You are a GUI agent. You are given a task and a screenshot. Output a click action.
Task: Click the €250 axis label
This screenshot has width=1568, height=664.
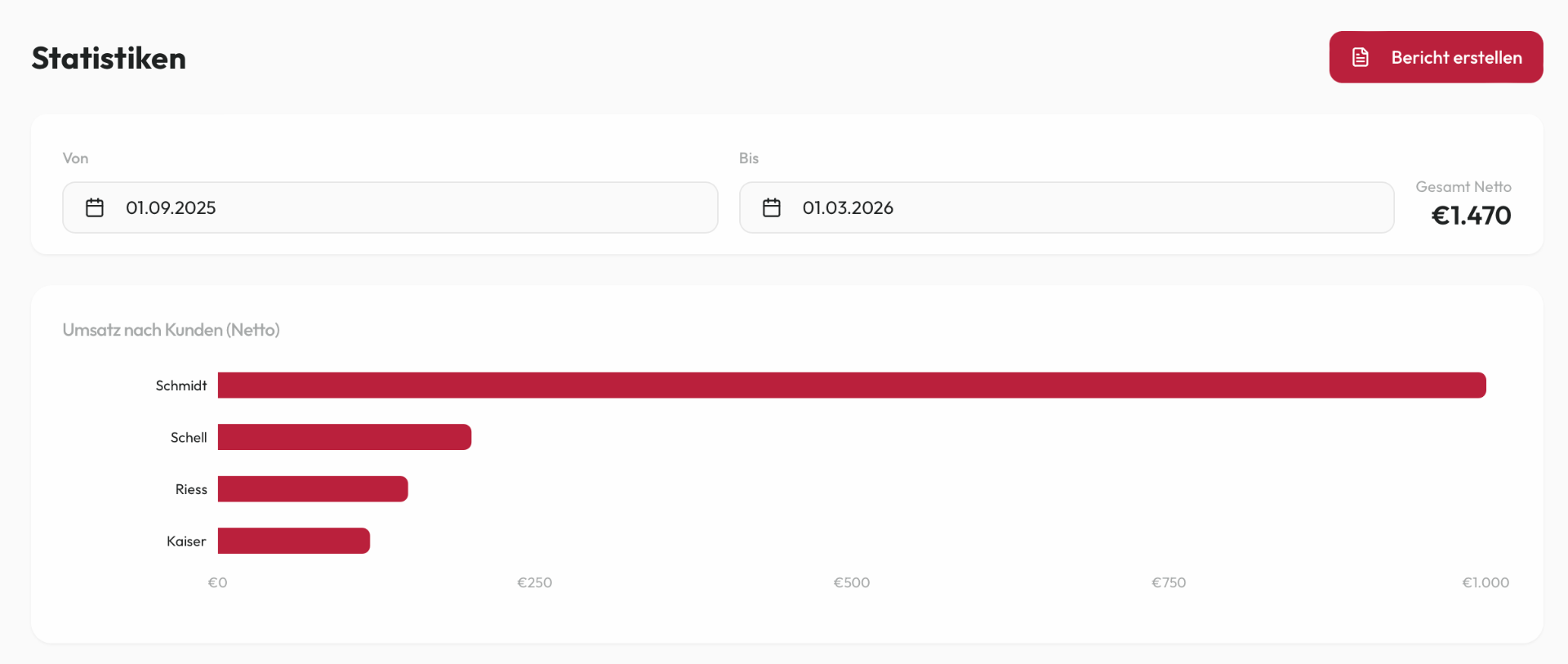coord(535,582)
